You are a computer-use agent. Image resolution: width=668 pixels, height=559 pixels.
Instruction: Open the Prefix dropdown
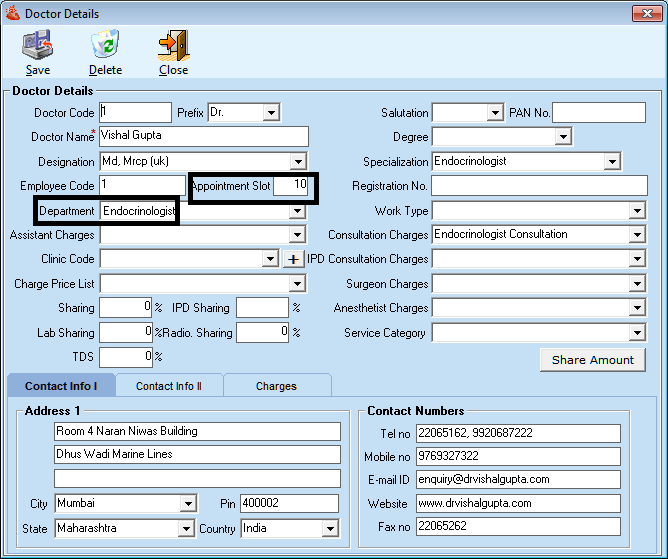[271, 113]
